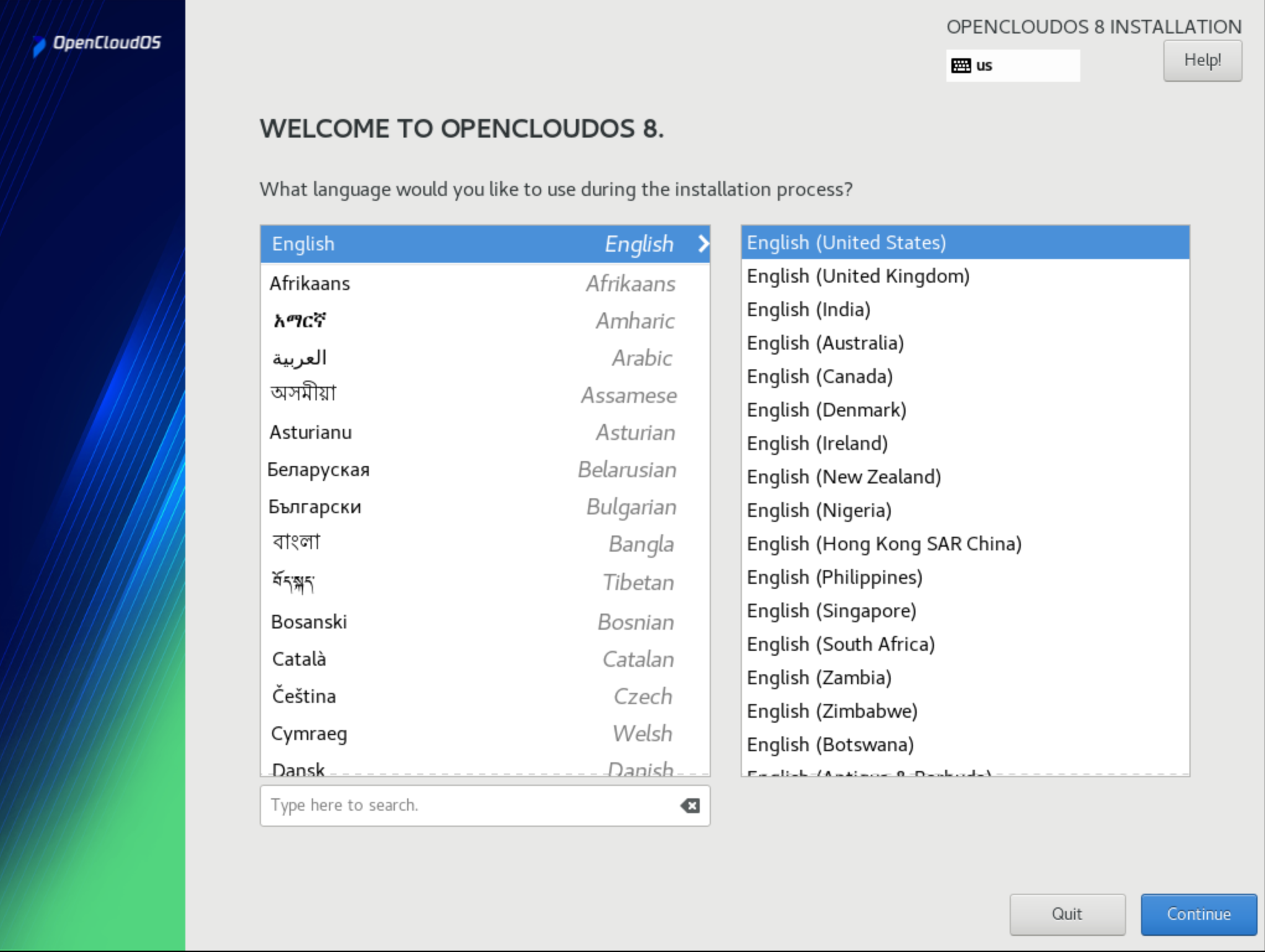1265x952 pixels.
Task: Select the Assamese language row
Action: click(x=485, y=395)
